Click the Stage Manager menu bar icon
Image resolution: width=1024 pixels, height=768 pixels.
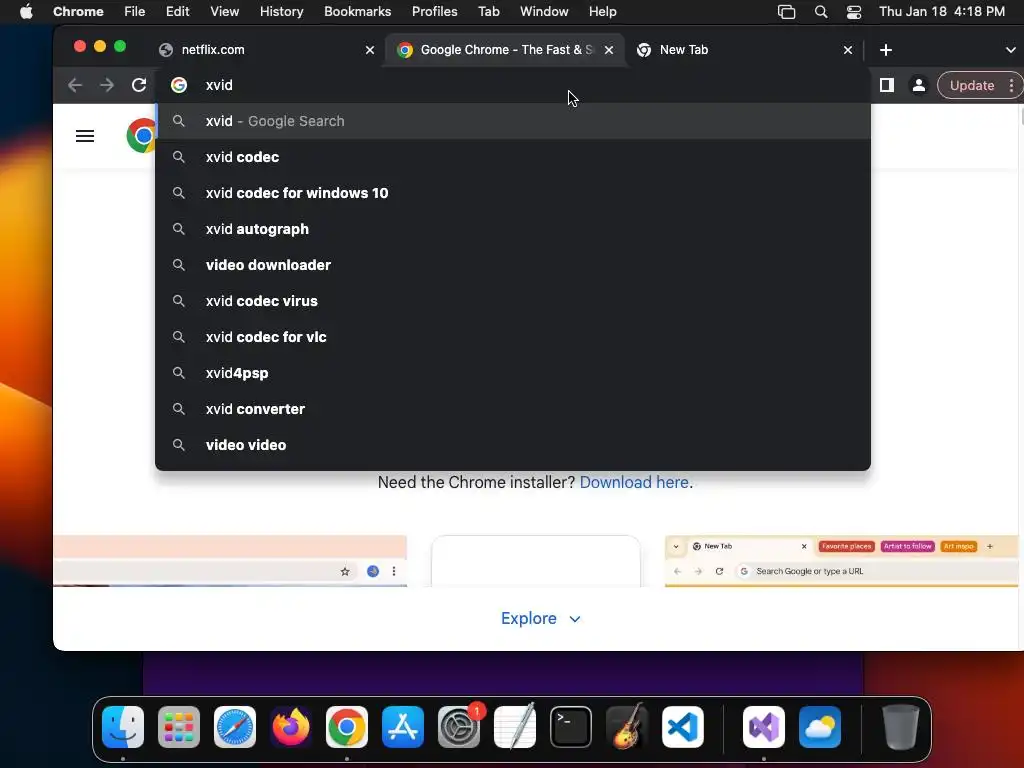pyautogui.click(x=786, y=12)
